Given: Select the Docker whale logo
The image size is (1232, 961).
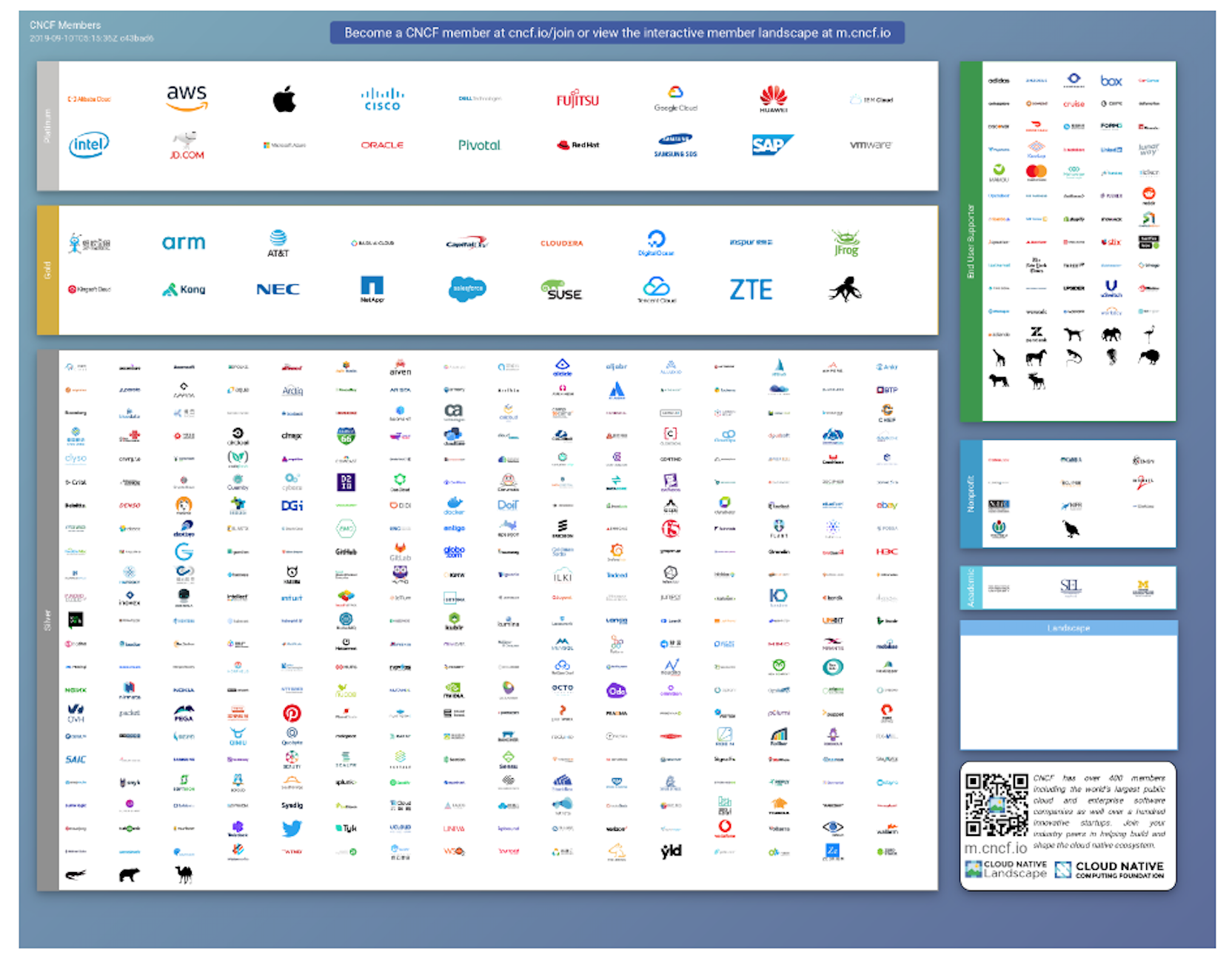Looking at the screenshot, I should (x=454, y=506).
